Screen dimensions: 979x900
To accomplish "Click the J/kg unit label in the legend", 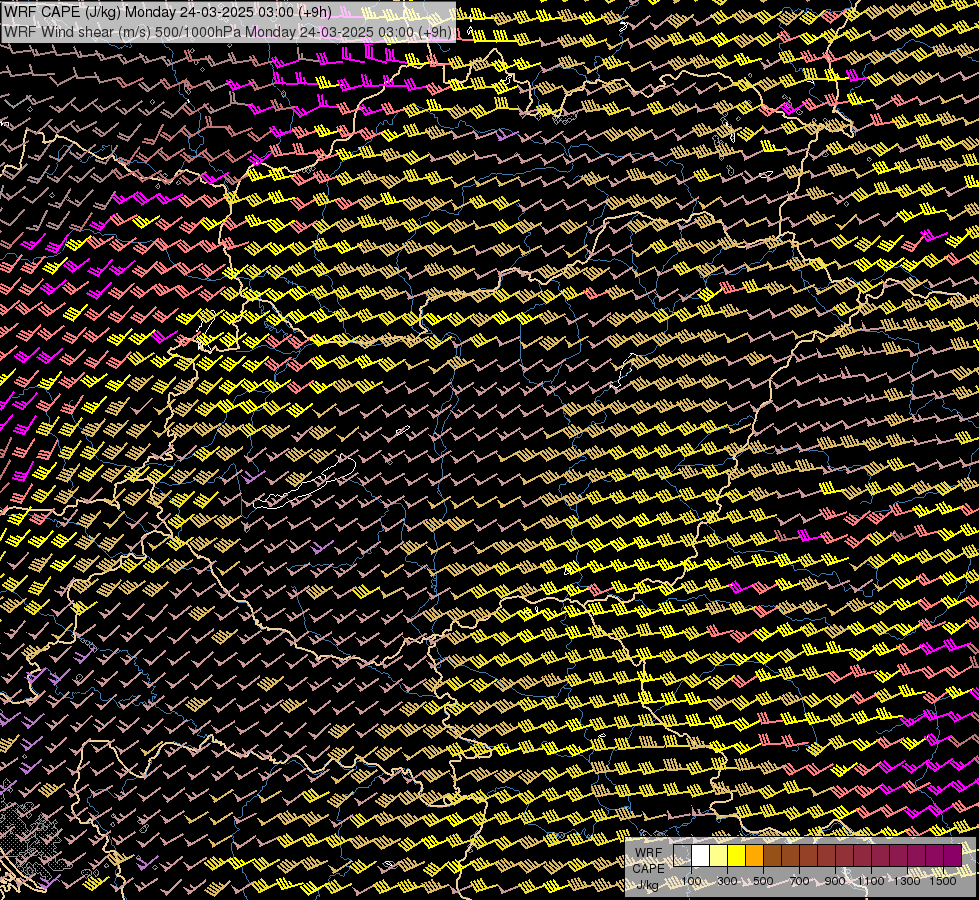I will pyautogui.click(x=647, y=884).
